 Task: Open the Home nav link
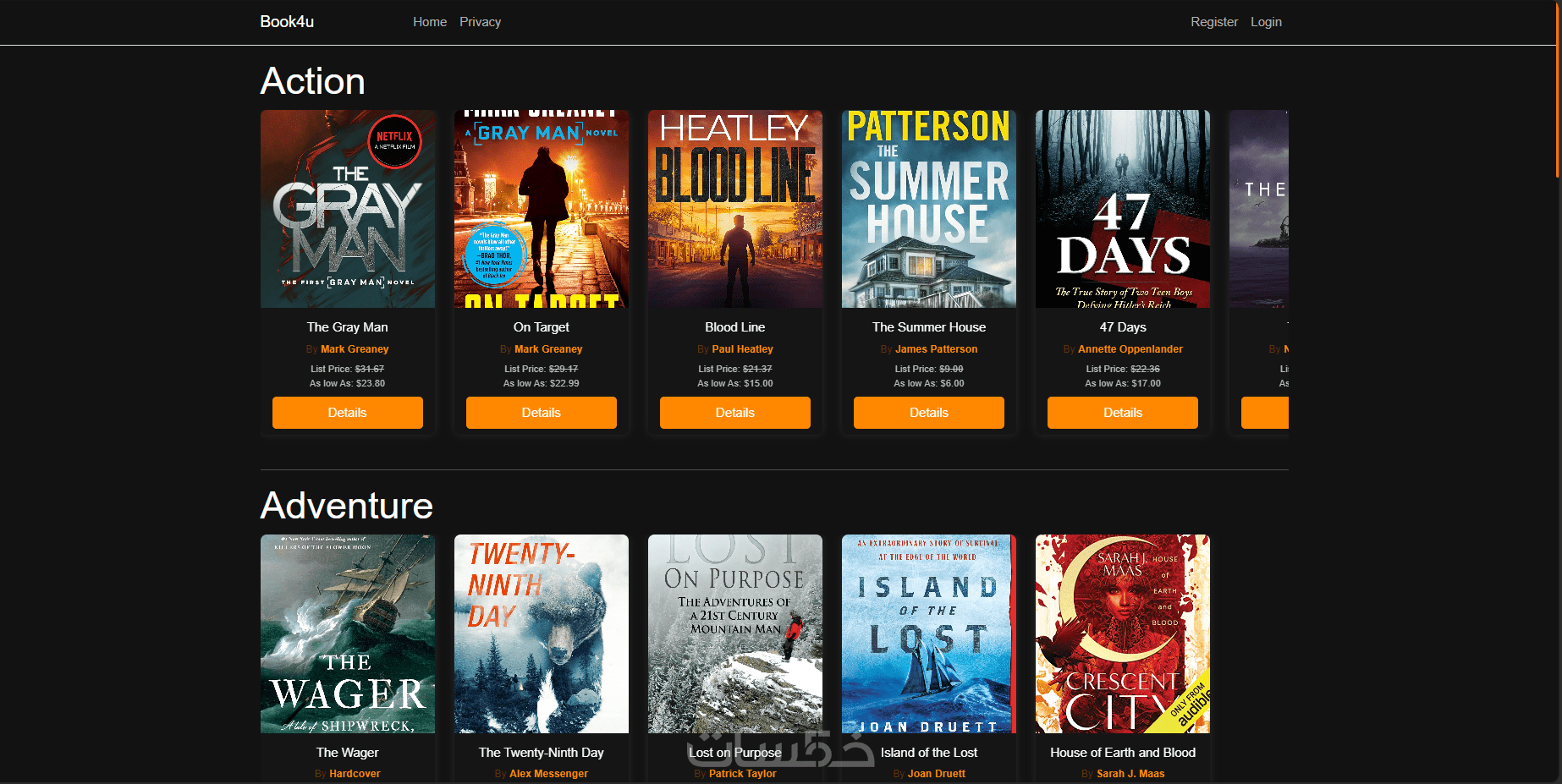[x=430, y=22]
